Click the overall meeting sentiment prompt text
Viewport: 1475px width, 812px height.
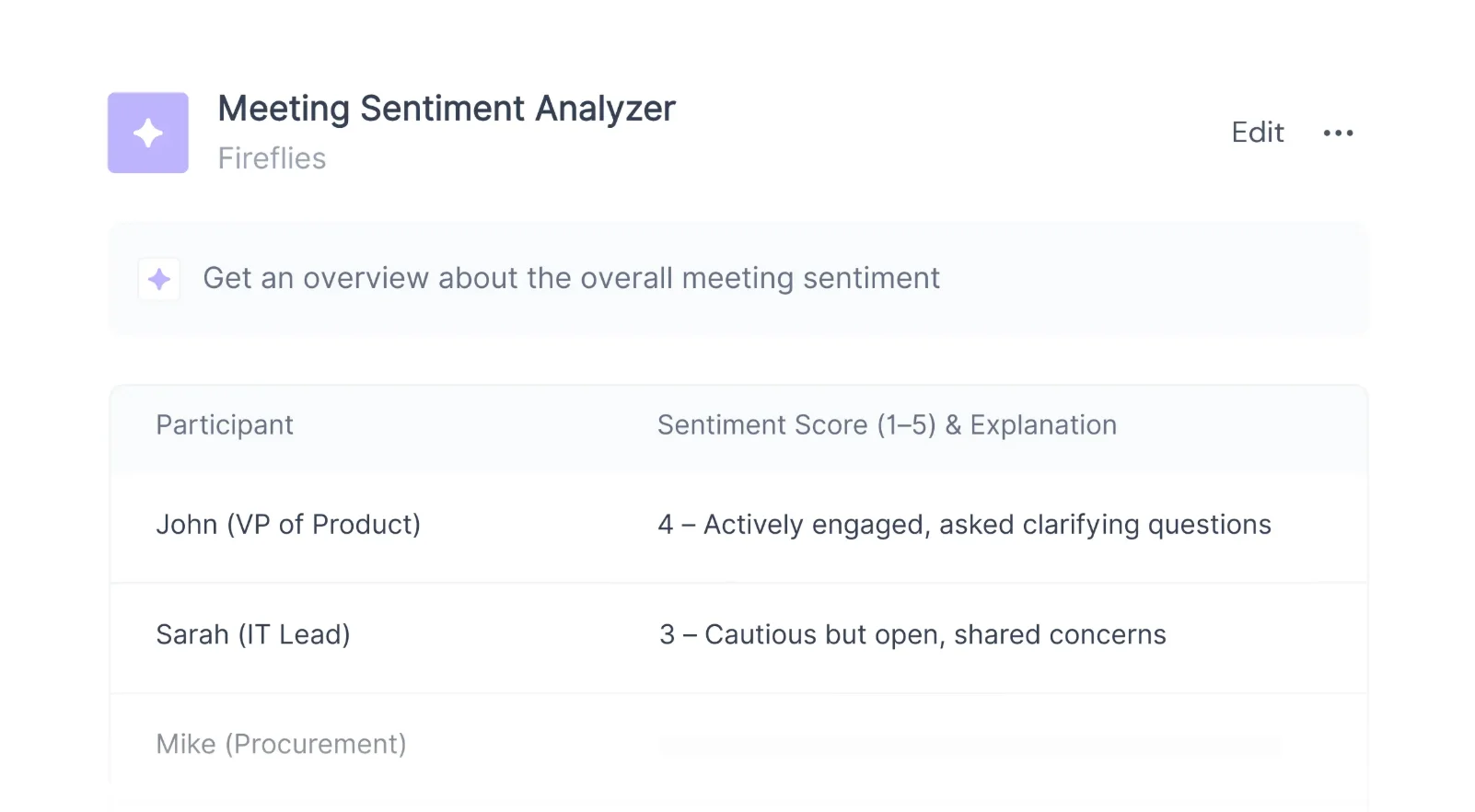pyautogui.click(x=571, y=278)
